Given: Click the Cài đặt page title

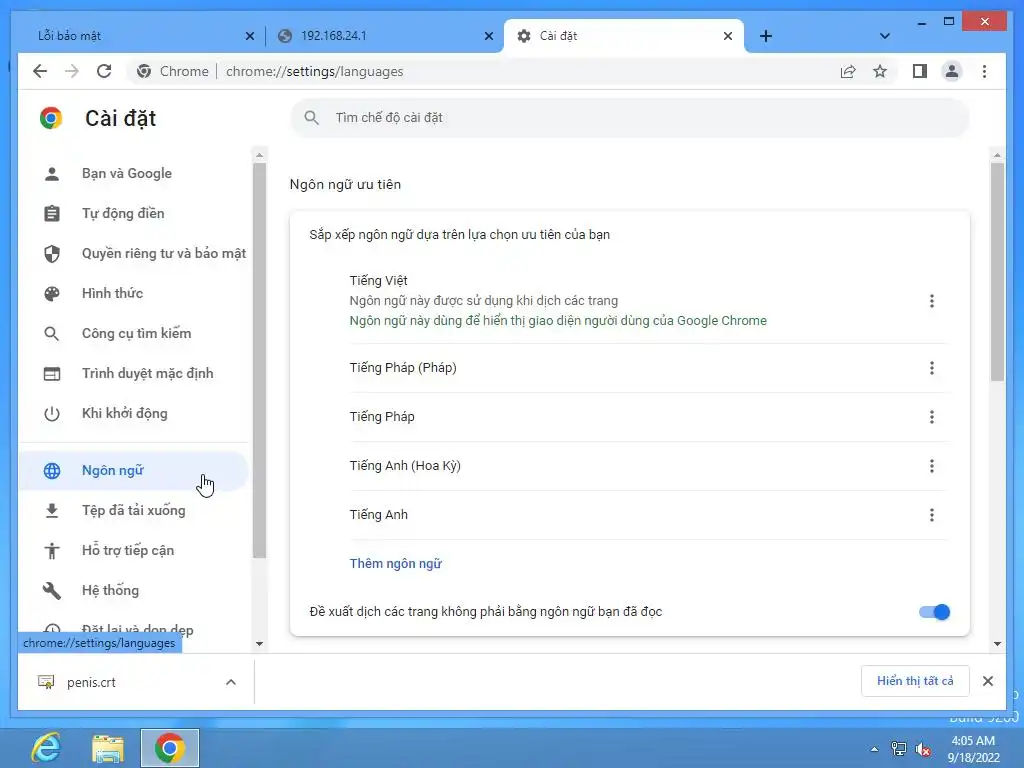Looking at the screenshot, I should (x=121, y=118).
